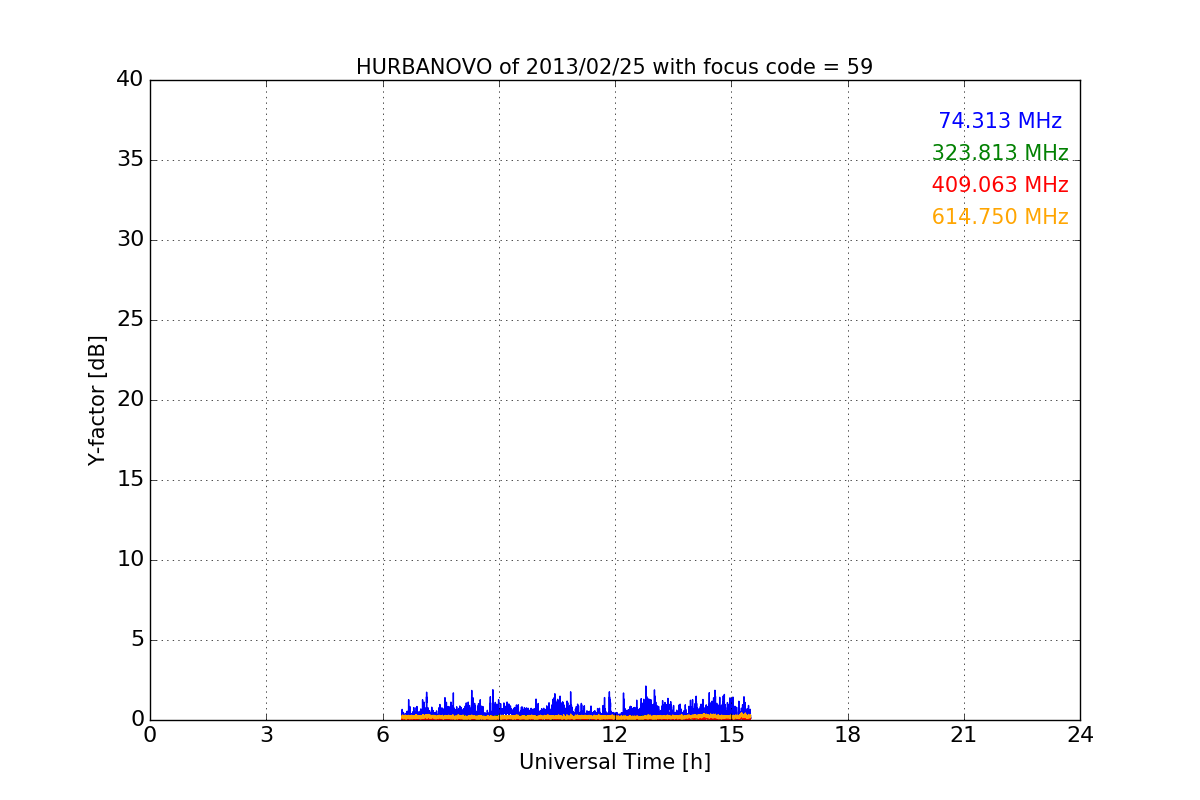The image size is (1200, 800).
Task: Click the y-axis tick label 10
Action: [x=130, y=560]
